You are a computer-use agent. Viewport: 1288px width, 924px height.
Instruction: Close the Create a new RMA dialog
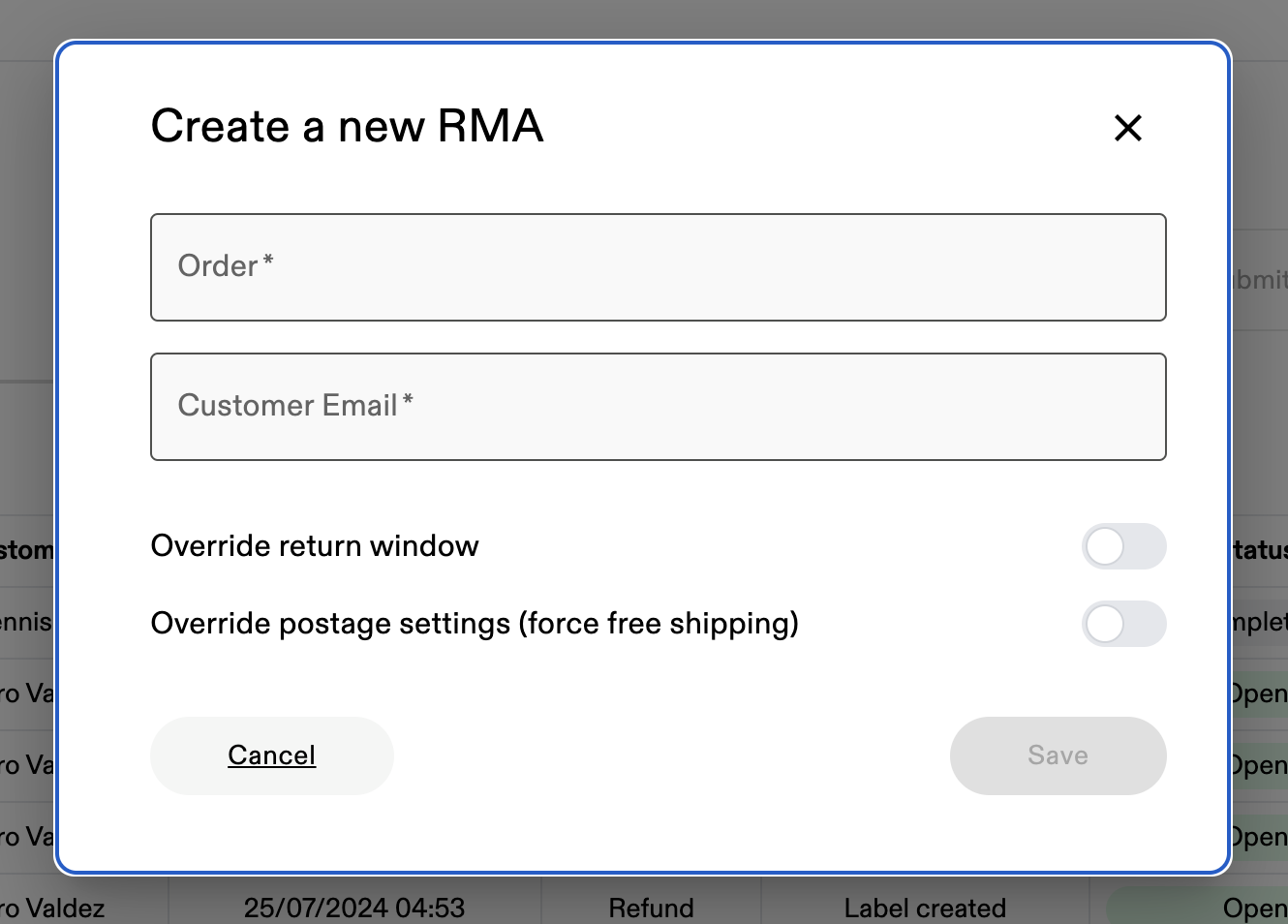(1128, 128)
